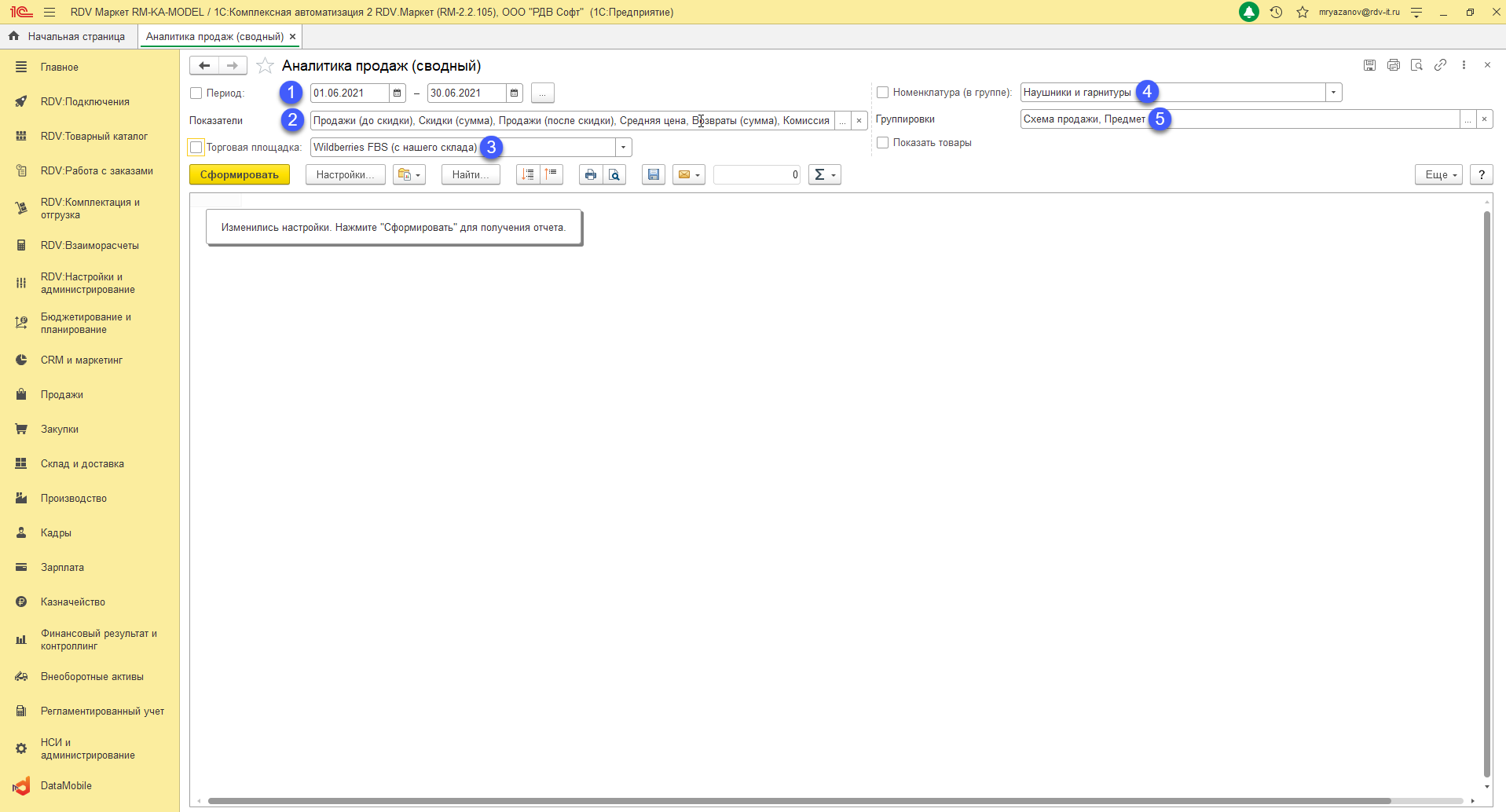Enable the Период checkbox
Viewport: 1506px width, 812px height.
[x=196, y=93]
